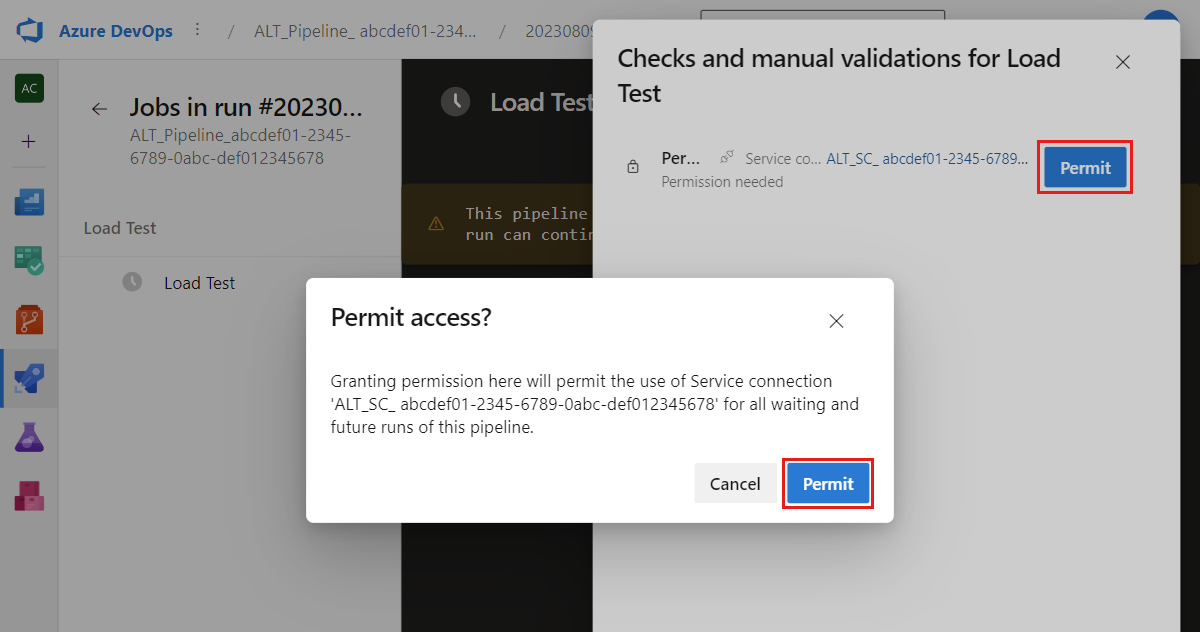Viewport: 1200px width, 632px height.
Task: Open the ALT_SC_ service connection link
Action: [927, 159]
